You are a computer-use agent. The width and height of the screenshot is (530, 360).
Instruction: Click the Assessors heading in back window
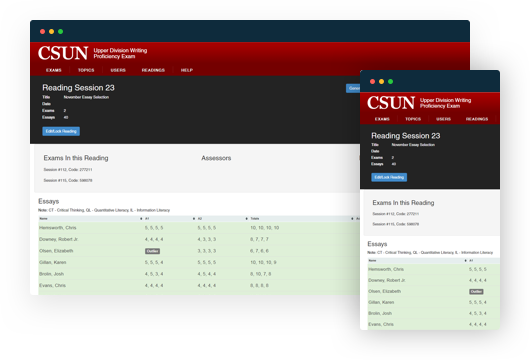click(216, 158)
